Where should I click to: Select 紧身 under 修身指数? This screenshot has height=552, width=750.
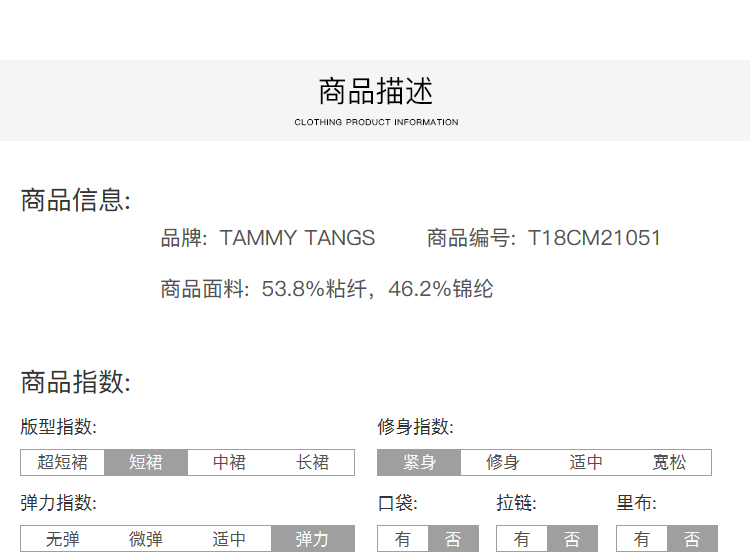419,462
